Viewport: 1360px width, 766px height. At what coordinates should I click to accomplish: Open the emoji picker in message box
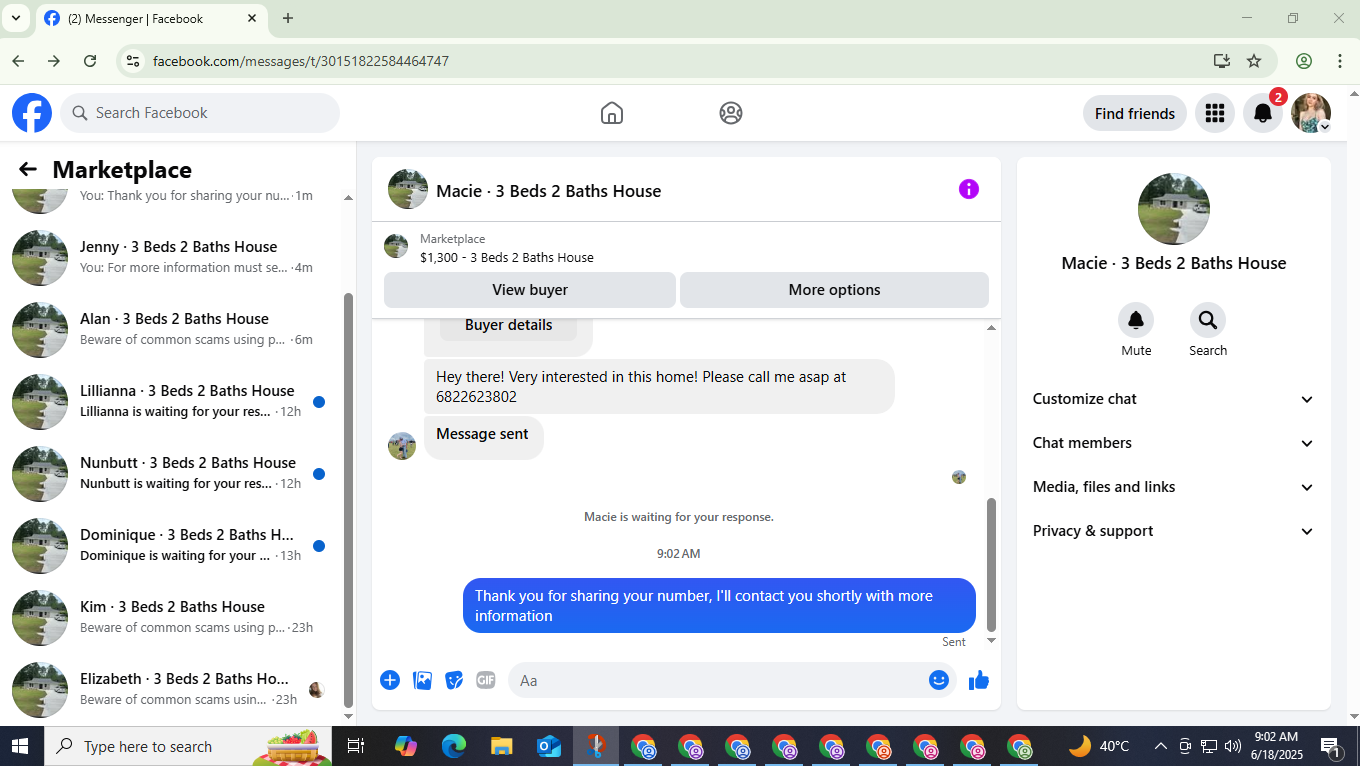pyautogui.click(x=938, y=680)
